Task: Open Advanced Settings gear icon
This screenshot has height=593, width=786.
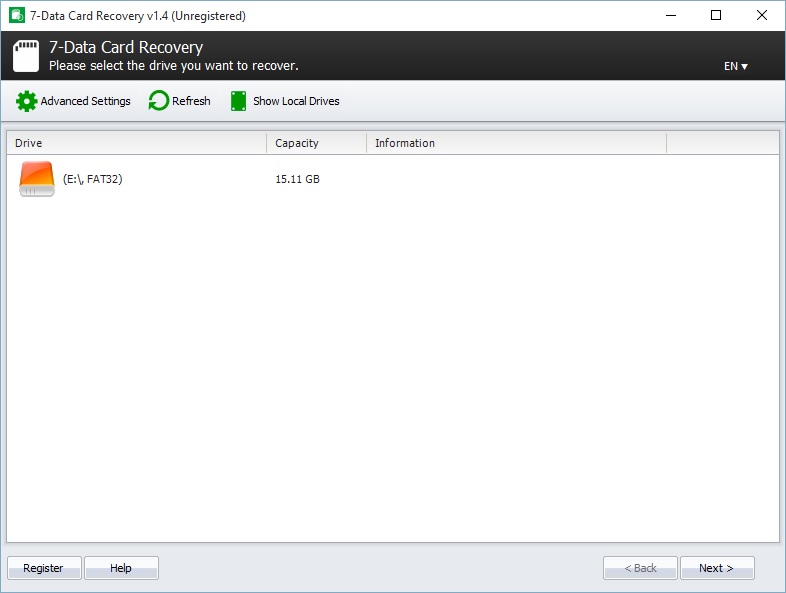Action: [26, 101]
